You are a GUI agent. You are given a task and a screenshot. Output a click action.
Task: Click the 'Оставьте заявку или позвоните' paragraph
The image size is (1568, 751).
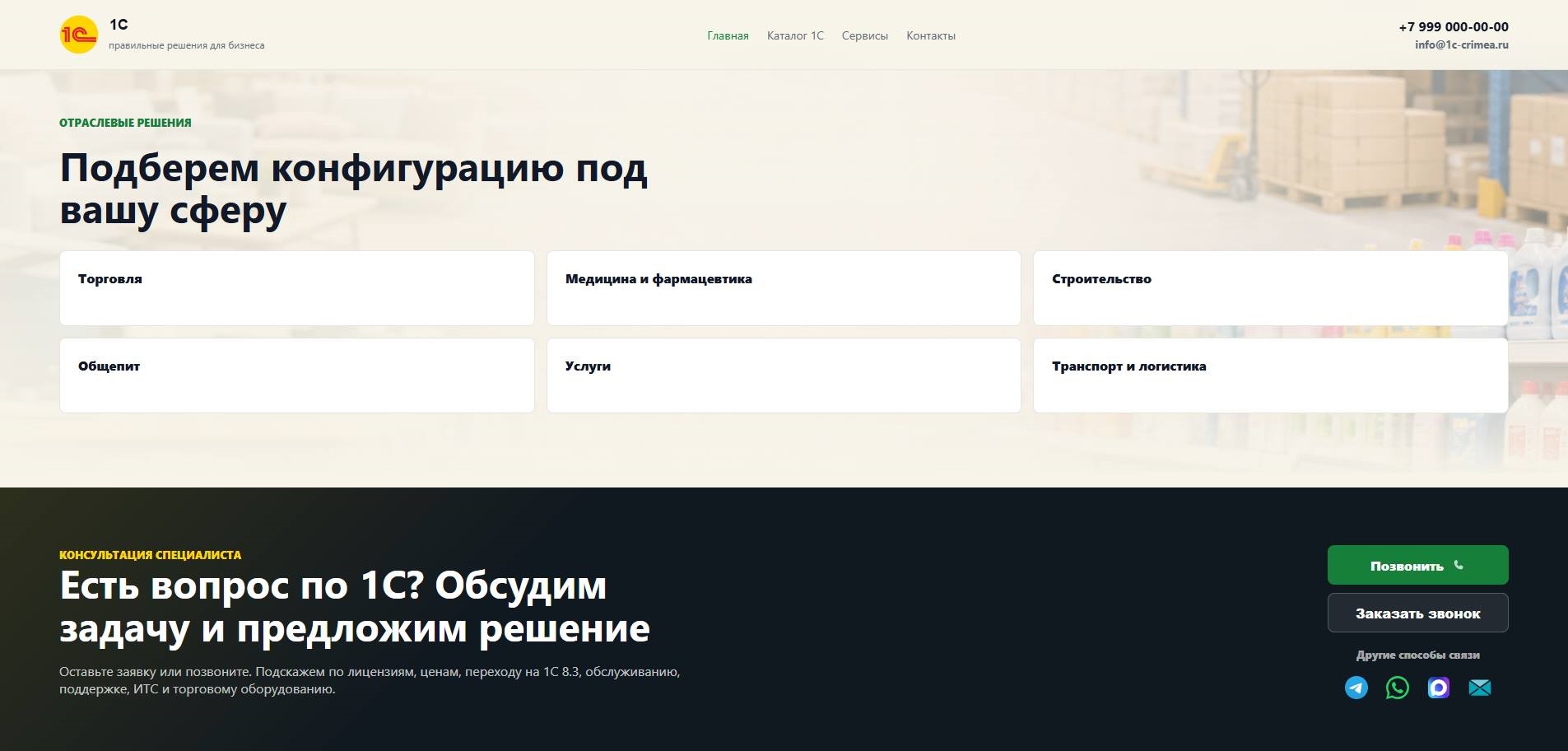(x=370, y=680)
